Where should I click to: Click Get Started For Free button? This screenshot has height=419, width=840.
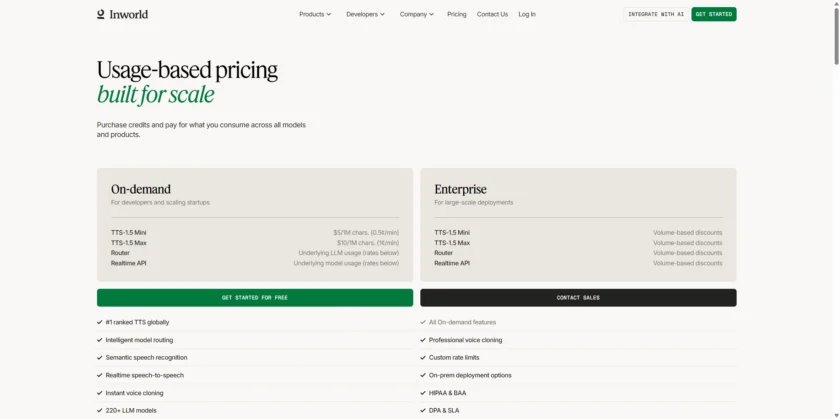pos(255,298)
